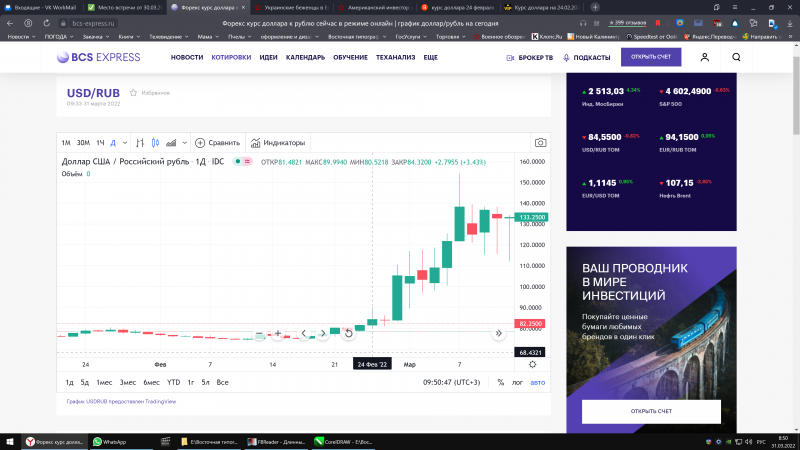Screen dimensions: 800x450
Task: Take a chart snapshot with camera icon
Action: [540, 142]
